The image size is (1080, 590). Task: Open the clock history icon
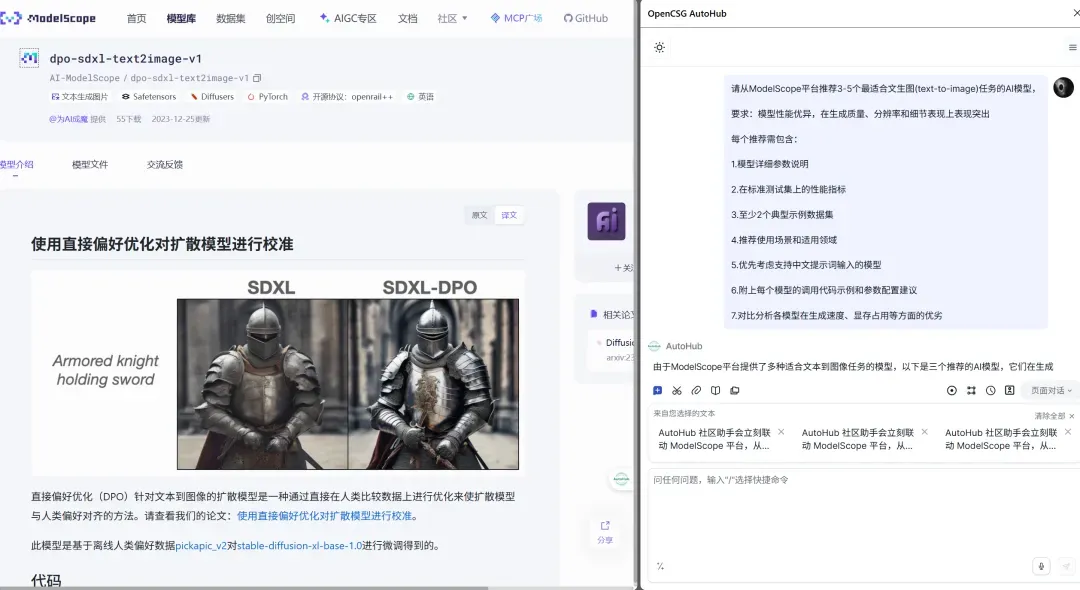point(990,390)
